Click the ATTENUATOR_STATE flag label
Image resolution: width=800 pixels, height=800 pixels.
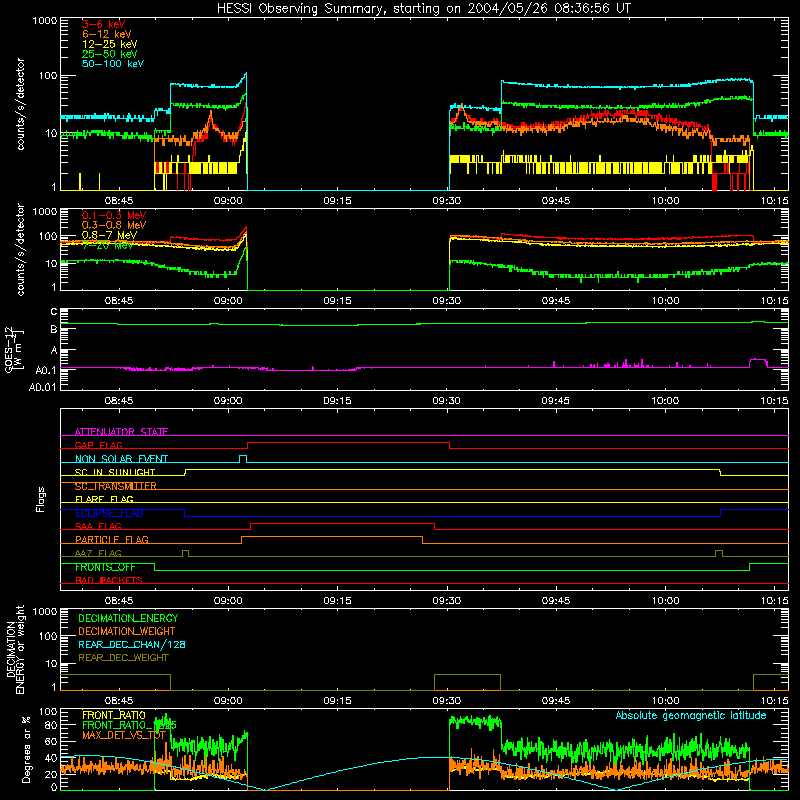coord(121,432)
